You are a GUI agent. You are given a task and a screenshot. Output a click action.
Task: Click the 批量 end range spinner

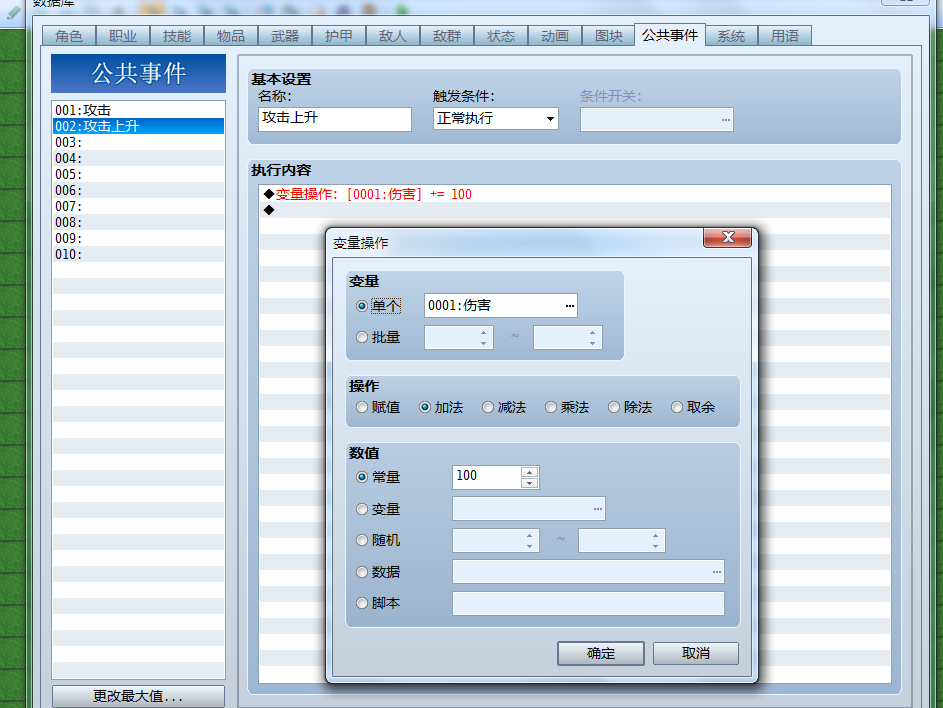(x=567, y=337)
